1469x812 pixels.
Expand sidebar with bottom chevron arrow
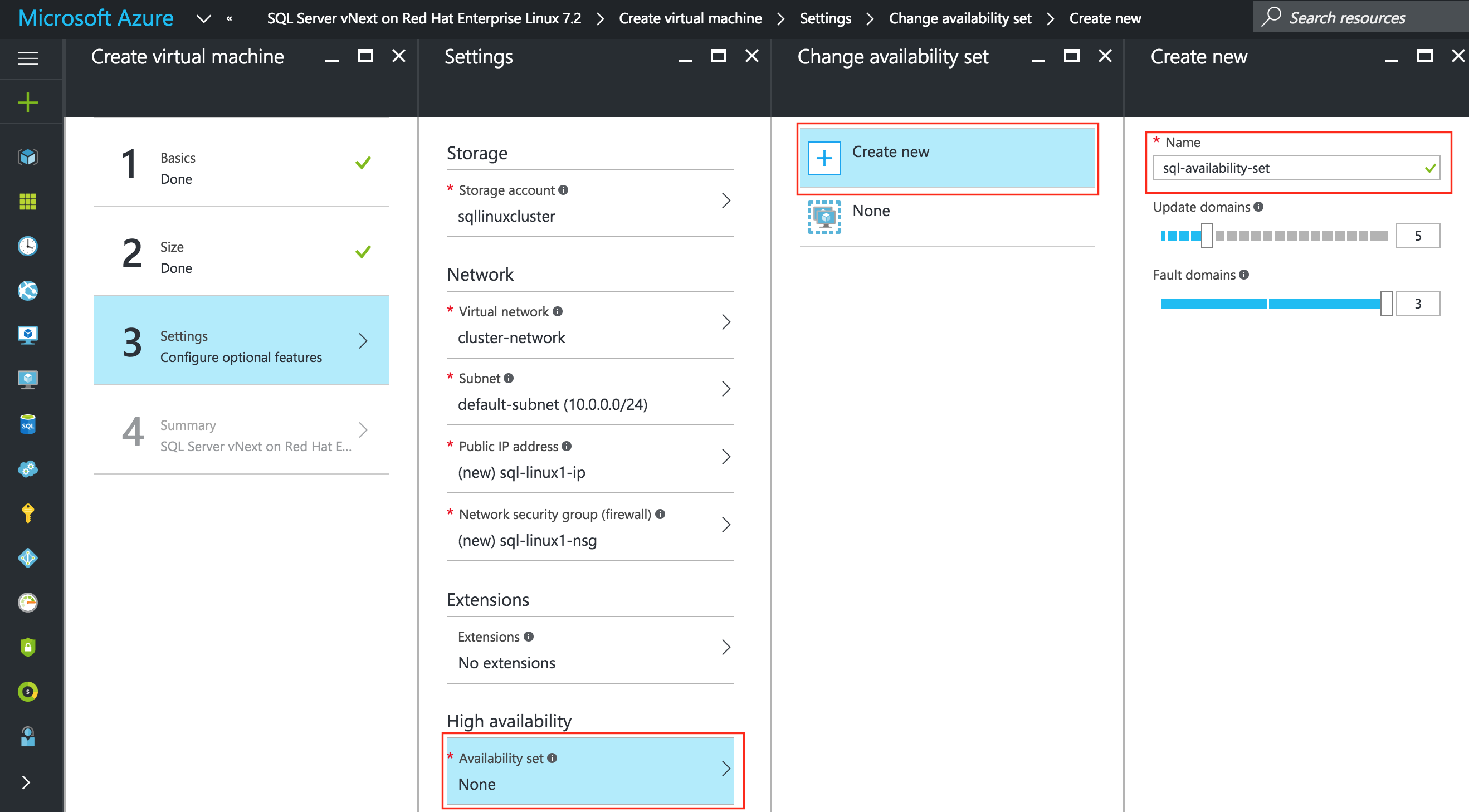pos(26,782)
